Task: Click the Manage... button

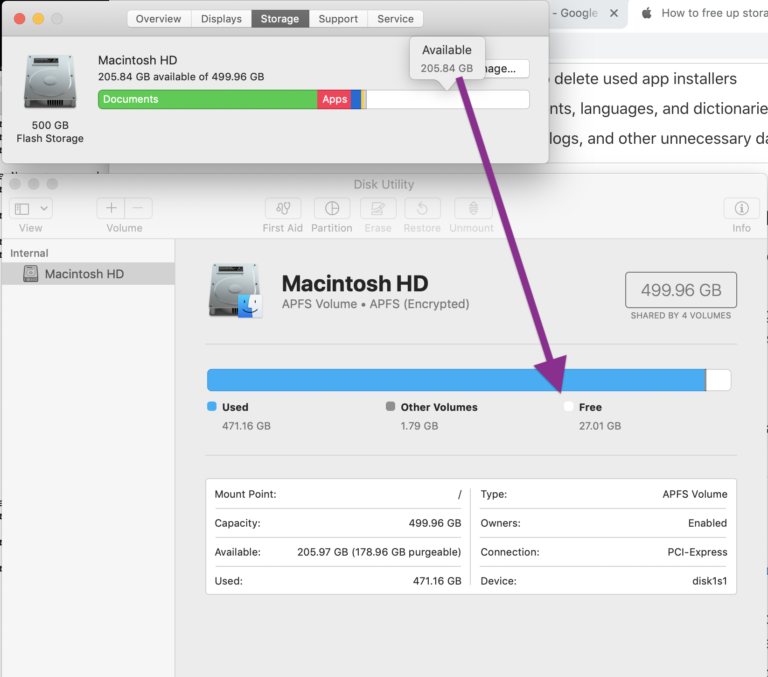Action: 506,69
